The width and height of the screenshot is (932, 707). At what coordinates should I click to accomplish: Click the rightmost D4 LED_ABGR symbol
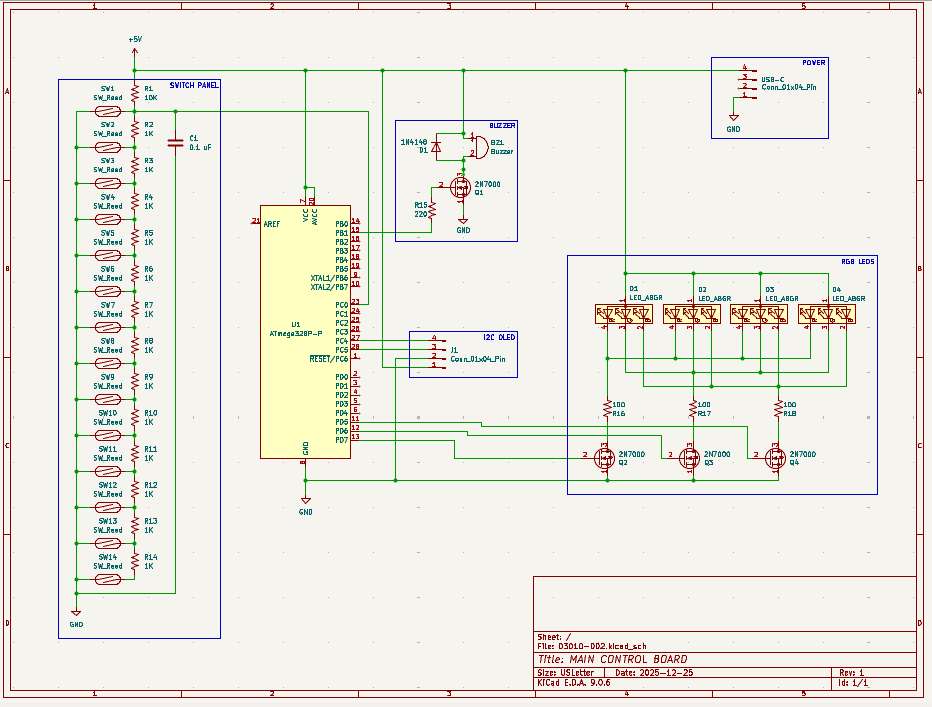coord(826,314)
